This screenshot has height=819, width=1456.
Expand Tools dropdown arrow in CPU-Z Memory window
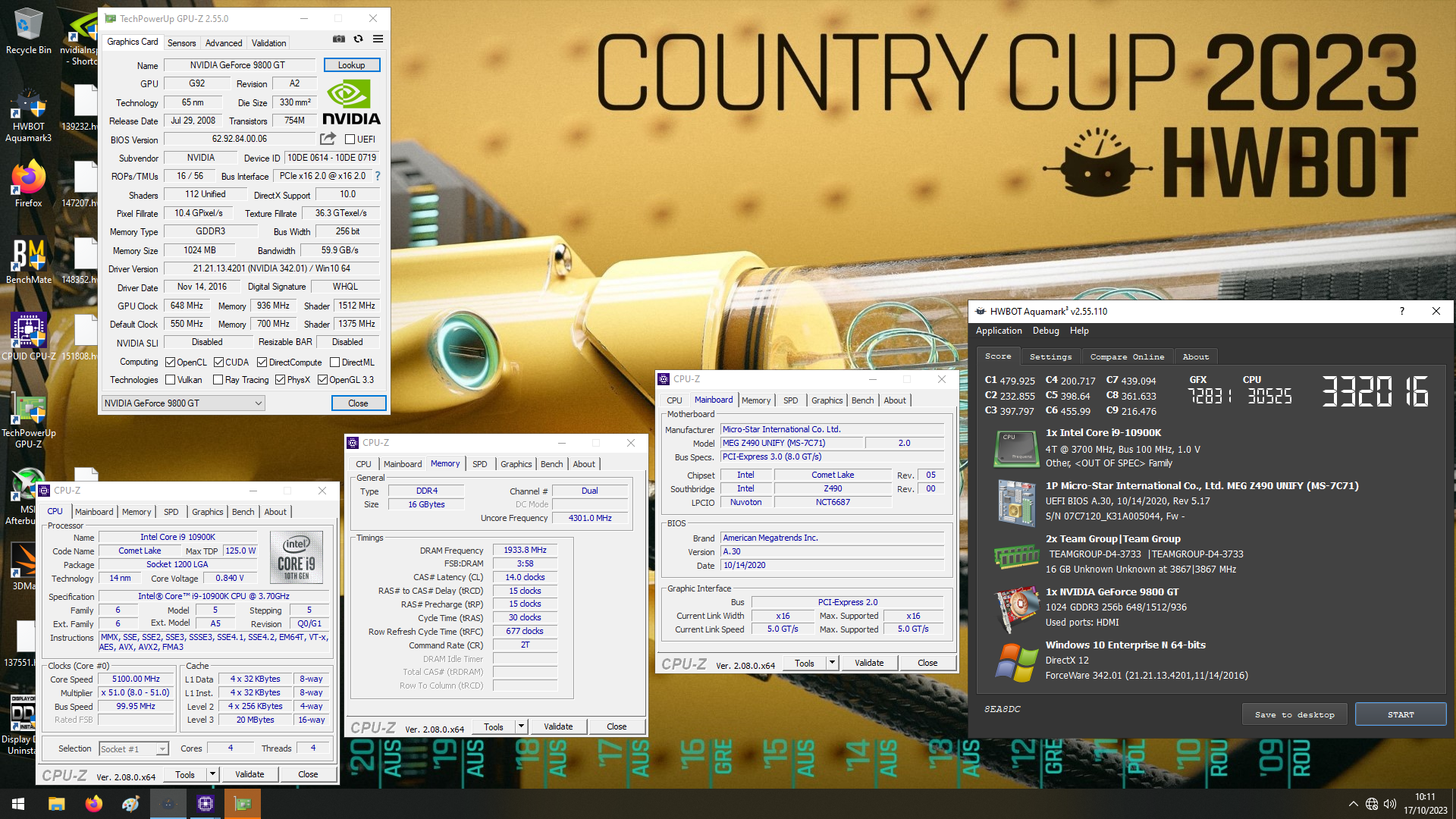[x=522, y=726]
